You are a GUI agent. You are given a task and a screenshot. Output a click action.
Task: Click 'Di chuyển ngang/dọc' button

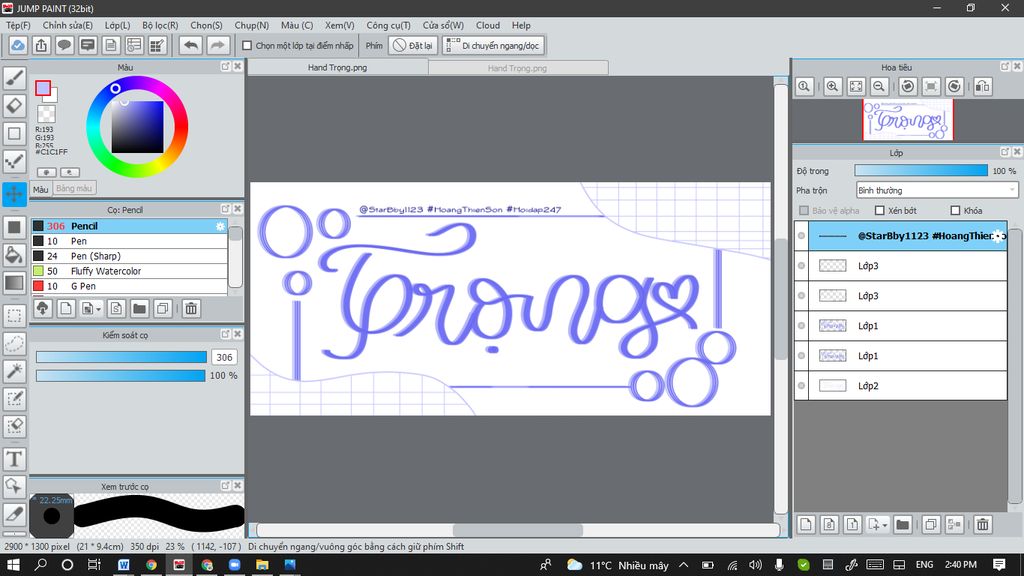click(493, 46)
